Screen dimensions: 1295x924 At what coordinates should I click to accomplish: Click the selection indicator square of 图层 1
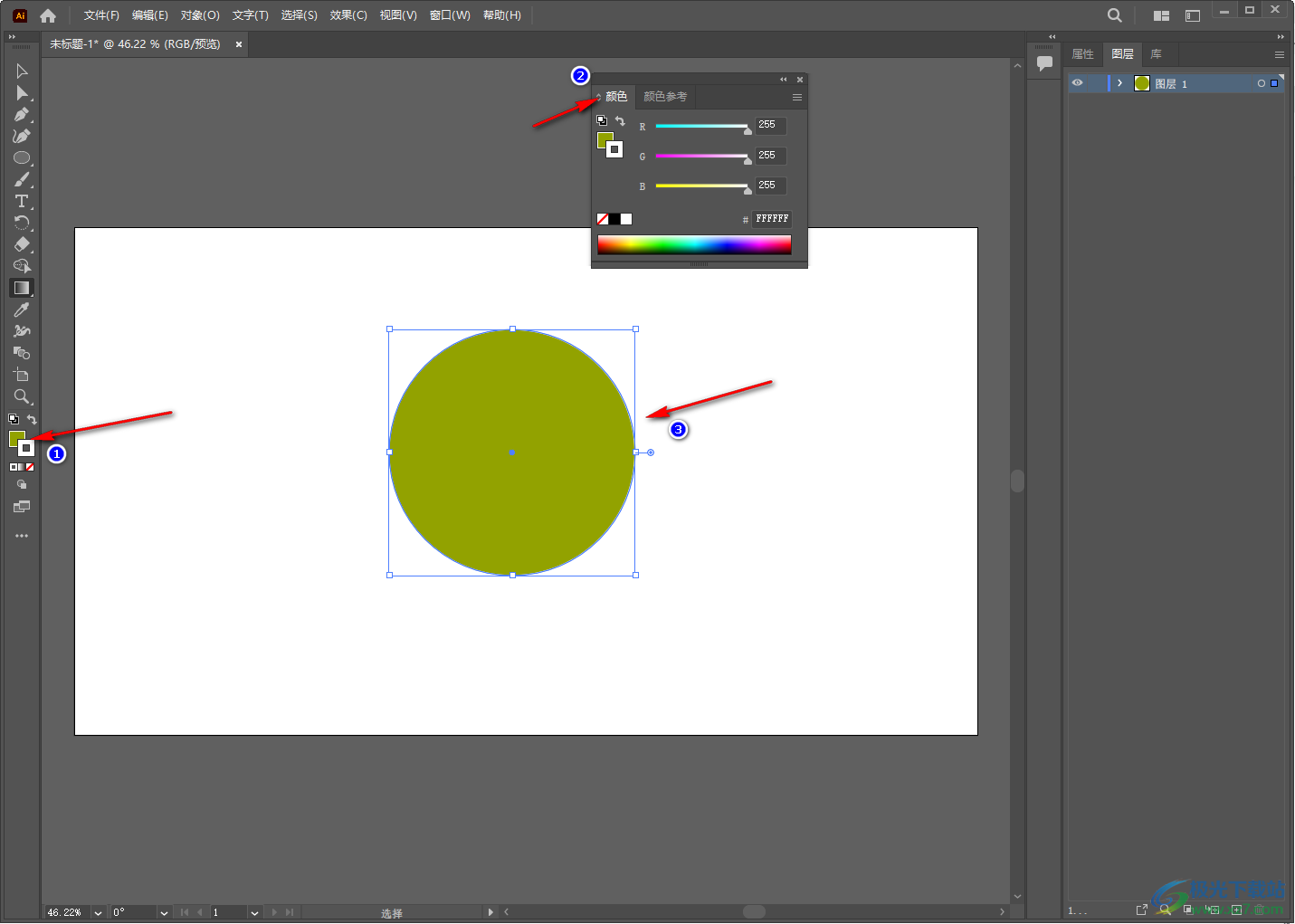click(x=1274, y=83)
